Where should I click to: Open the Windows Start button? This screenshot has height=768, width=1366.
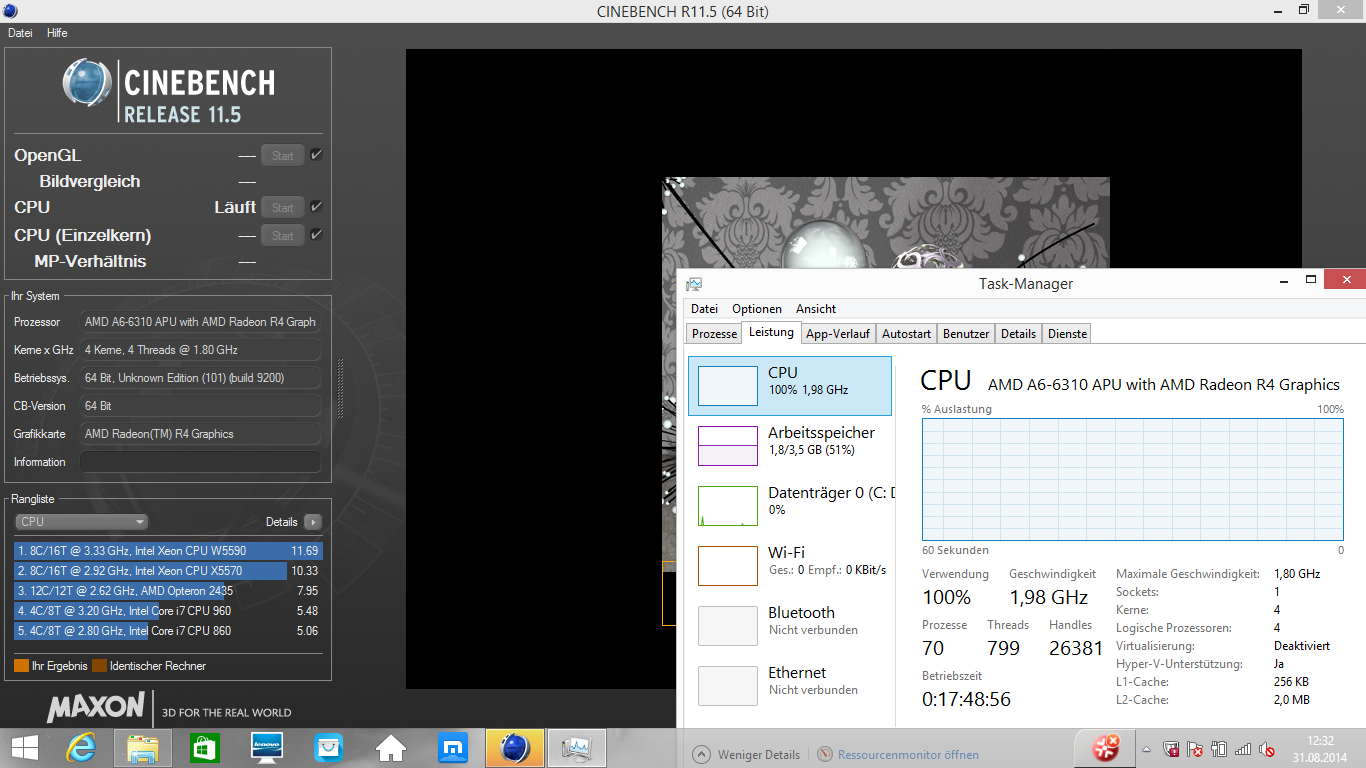click(24, 747)
